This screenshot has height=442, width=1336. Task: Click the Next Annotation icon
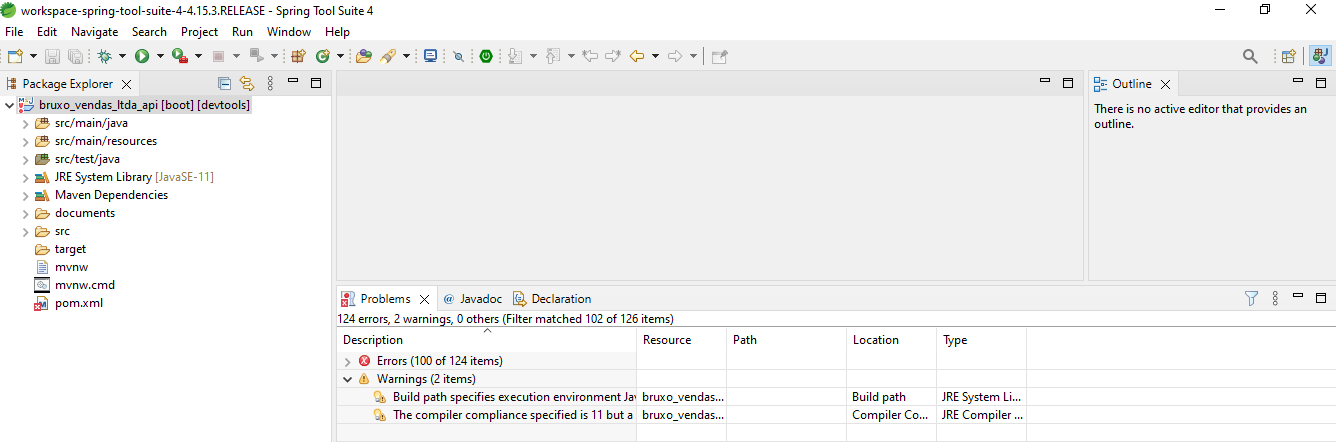[515, 56]
